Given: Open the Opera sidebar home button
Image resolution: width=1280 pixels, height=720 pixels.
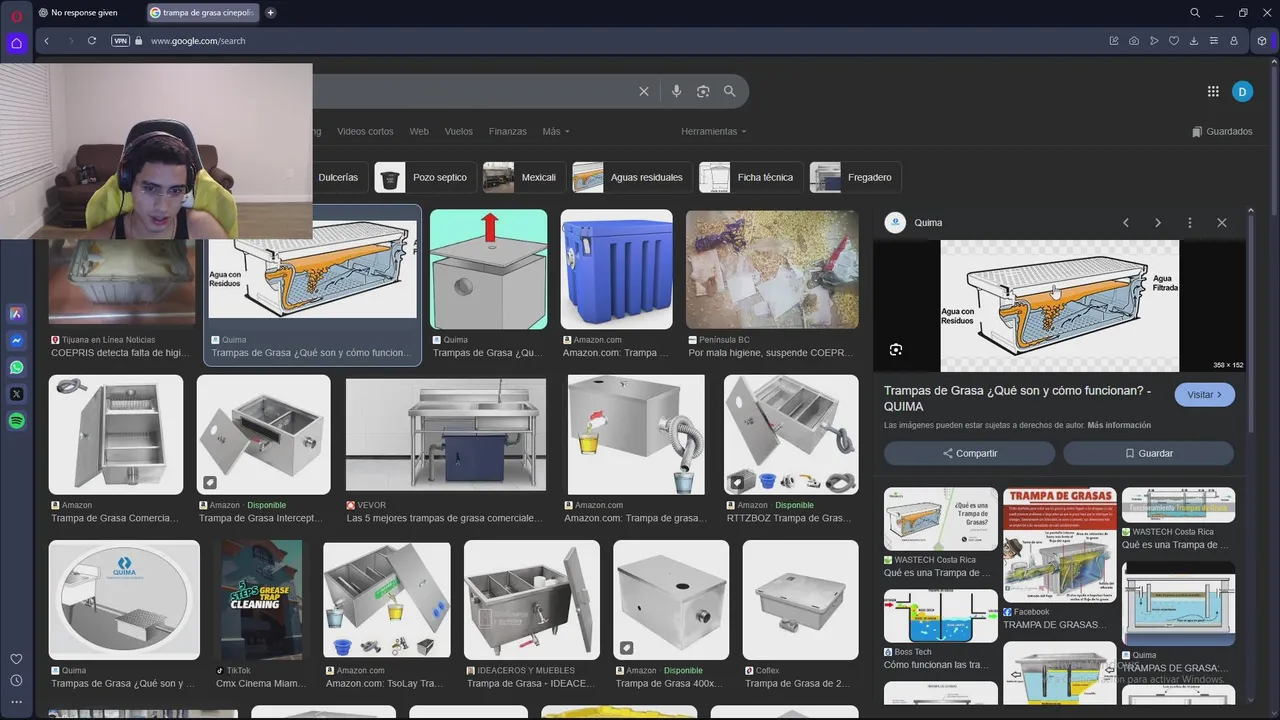Looking at the screenshot, I should (16, 43).
